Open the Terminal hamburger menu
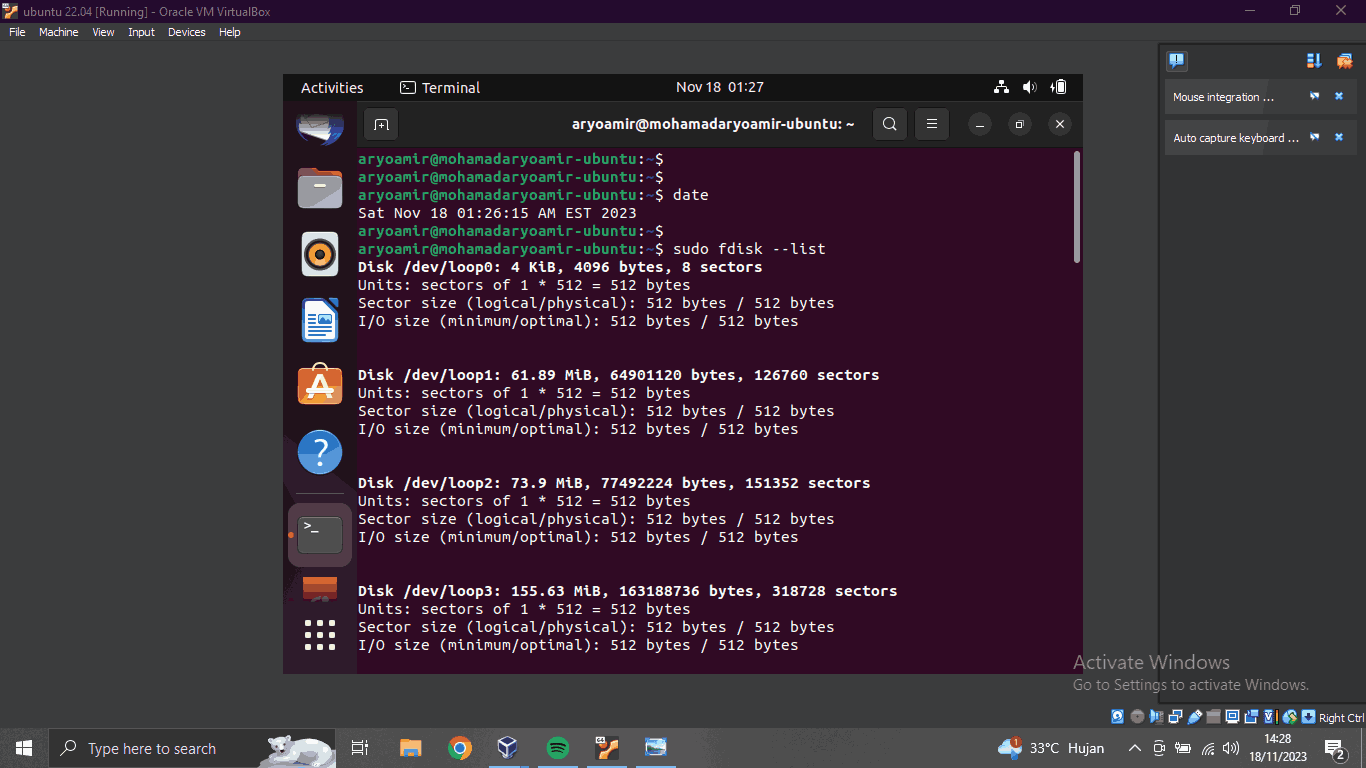The height and width of the screenshot is (768, 1366). coord(931,125)
